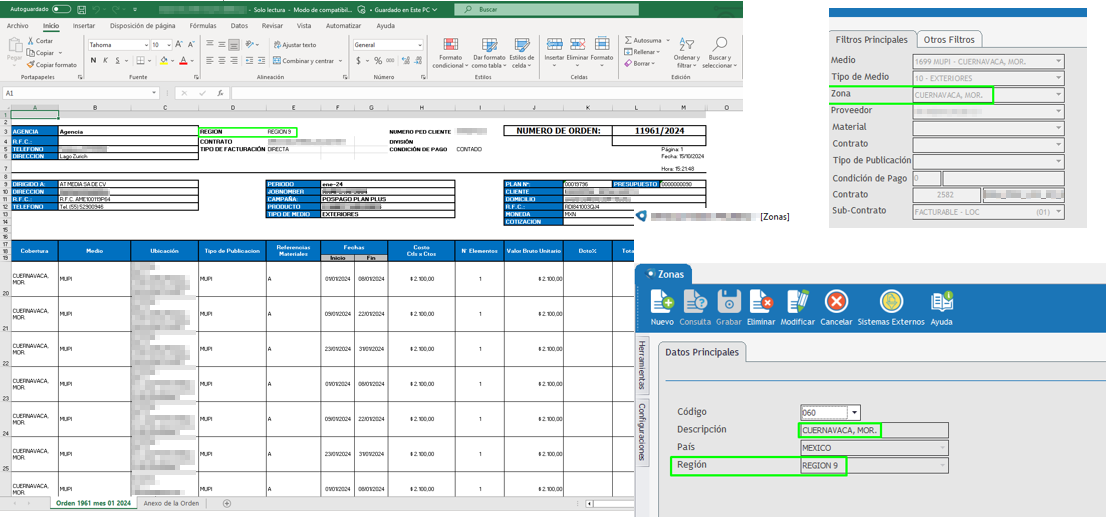Open the Insertar ribbon tab
This screenshot has height=517, width=1107.
[84, 25]
